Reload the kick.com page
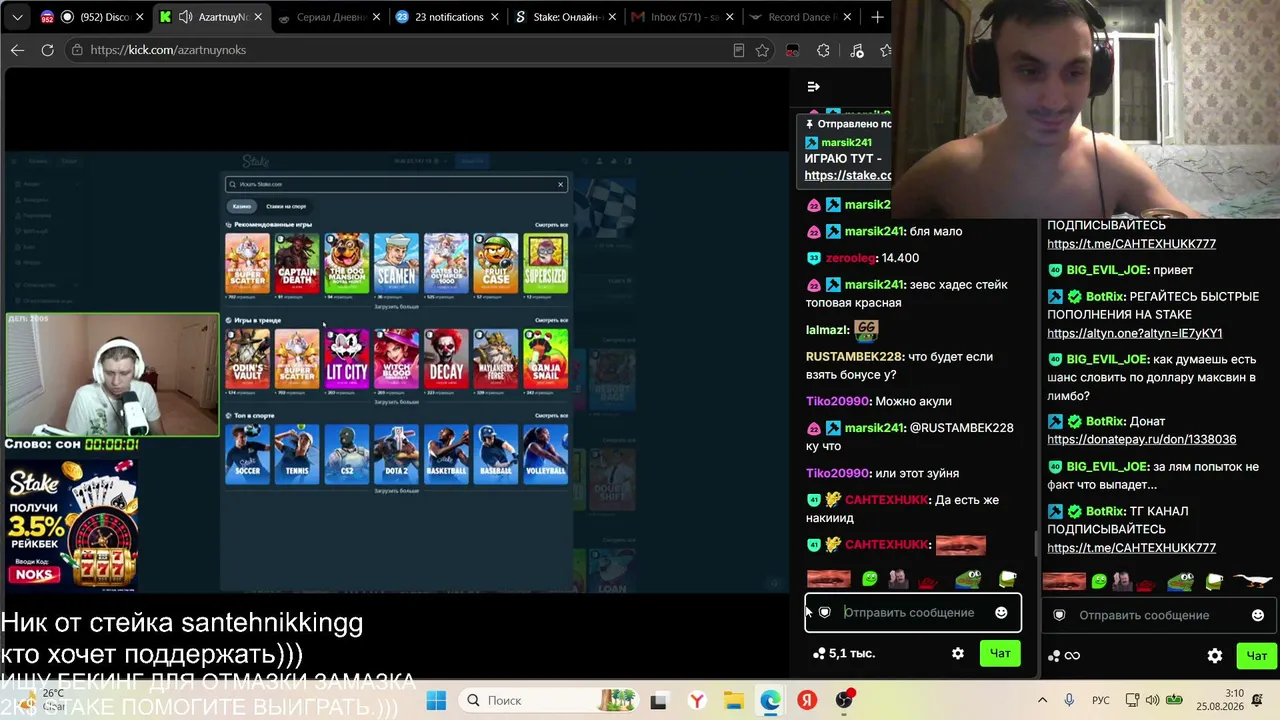Screen dimensions: 1280x720 [x=47, y=50]
